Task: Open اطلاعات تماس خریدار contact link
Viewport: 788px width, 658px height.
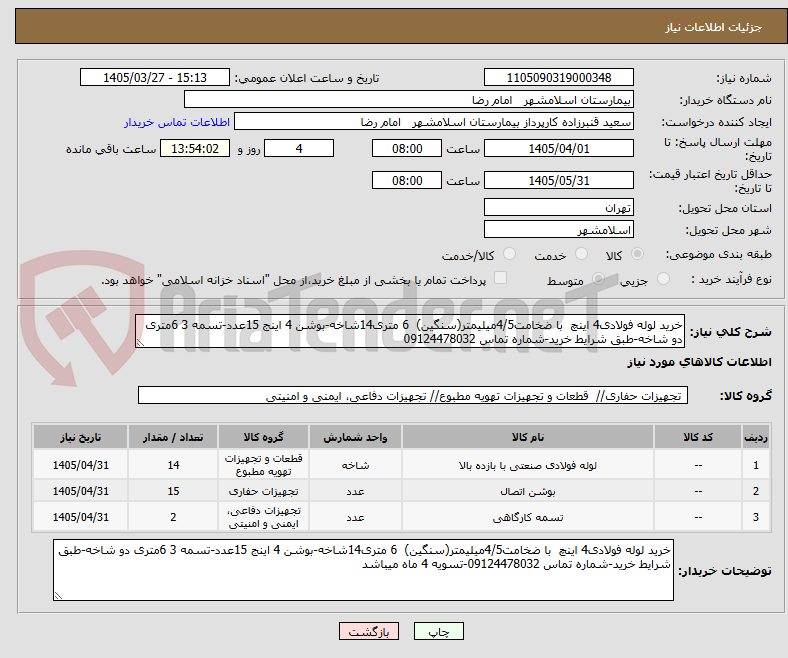Action: tap(177, 122)
